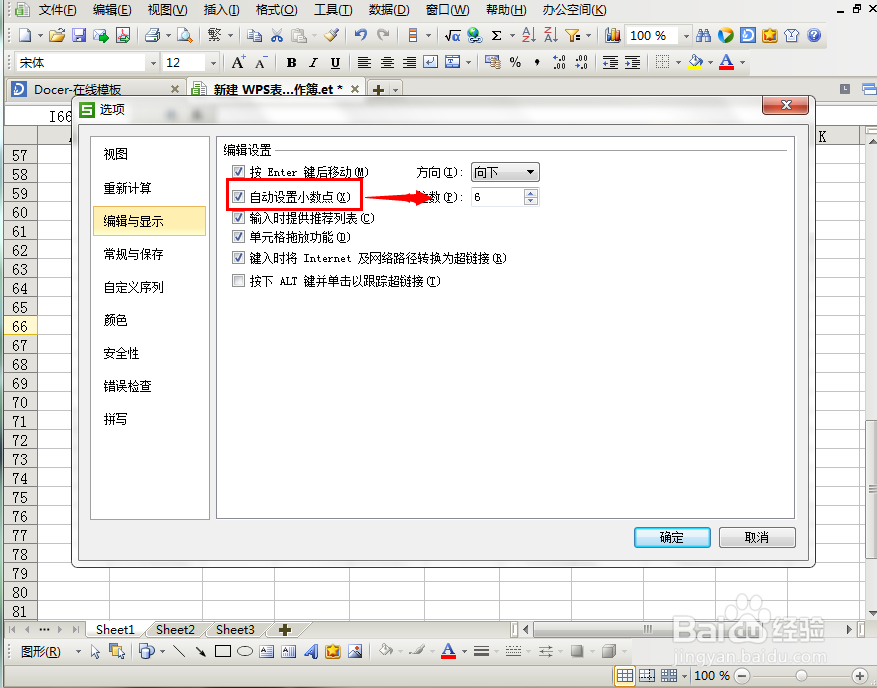Toggle 输入时提供推荐列表 checkbox
Image resolution: width=877 pixels, height=688 pixels.
point(238,218)
